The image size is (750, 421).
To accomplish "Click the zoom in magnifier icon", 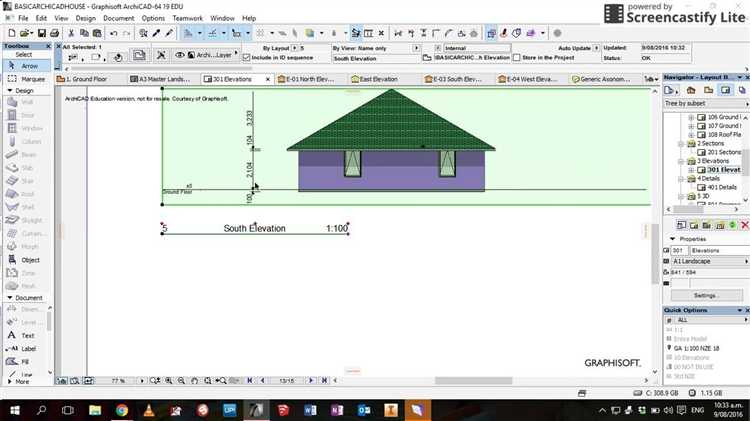I will 169,381.
